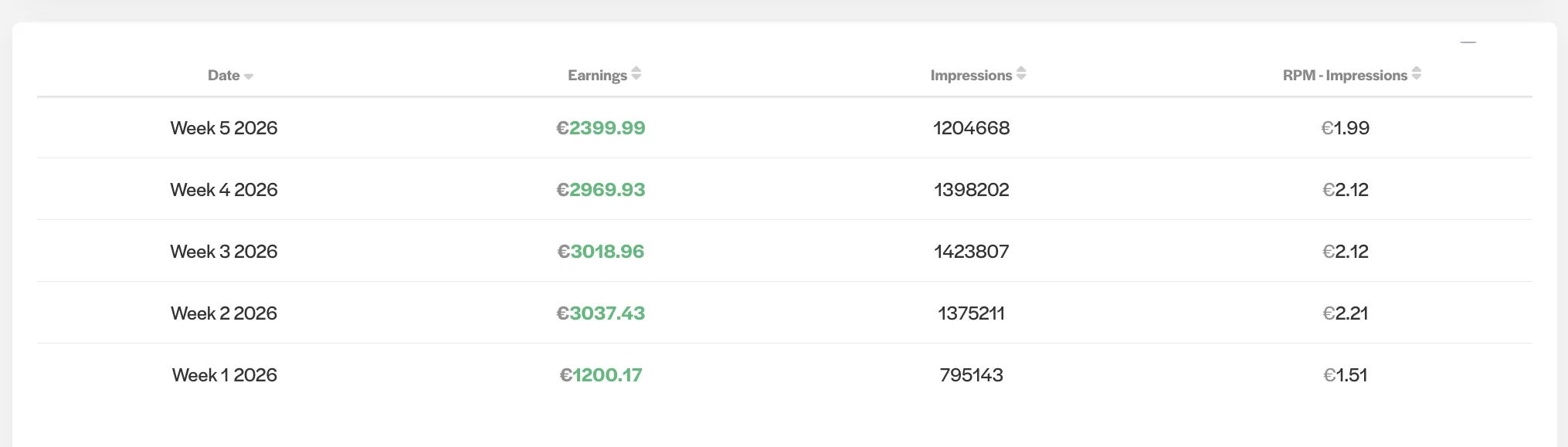1568x447 pixels.
Task: Click the Date column header label
Action: click(x=223, y=76)
